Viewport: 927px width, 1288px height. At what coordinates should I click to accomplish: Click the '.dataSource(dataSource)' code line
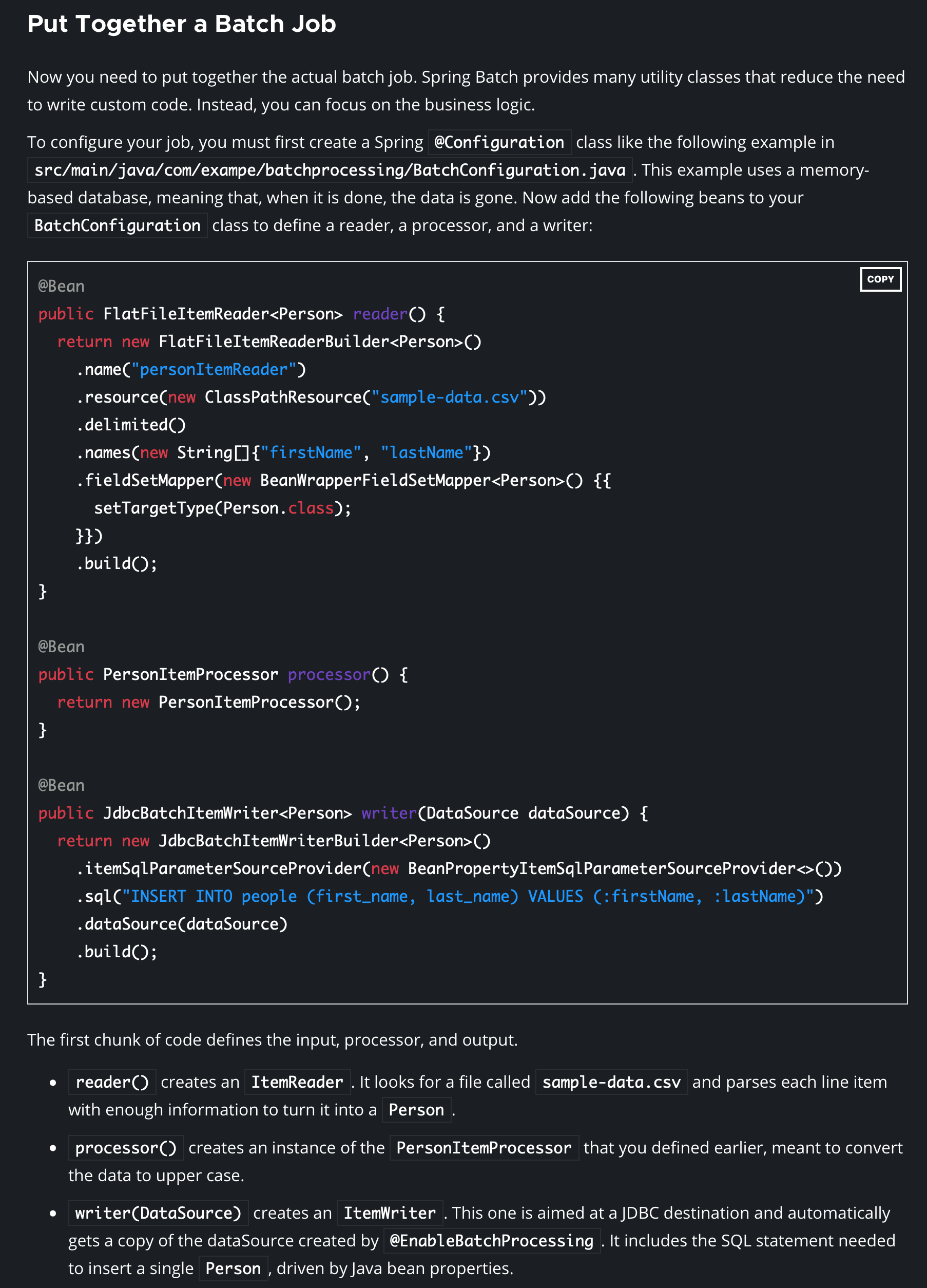[x=182, y=924]
